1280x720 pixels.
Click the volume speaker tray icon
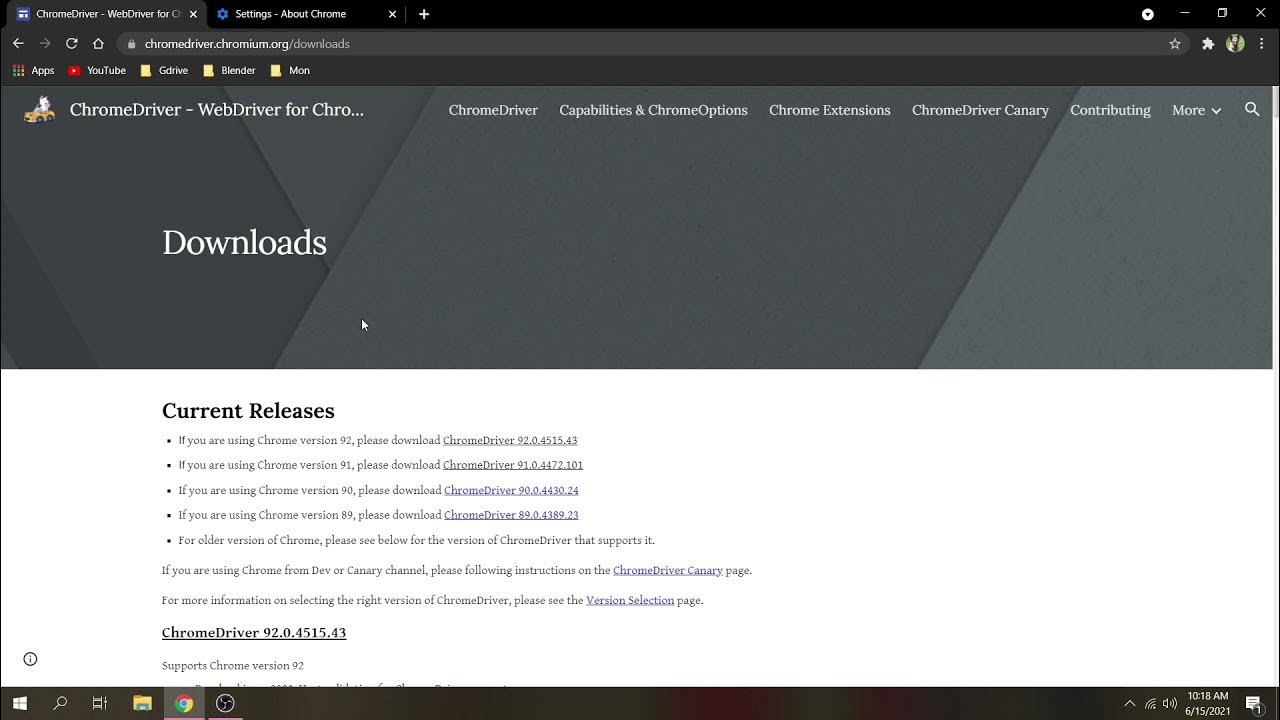[x=1170, y=703]
